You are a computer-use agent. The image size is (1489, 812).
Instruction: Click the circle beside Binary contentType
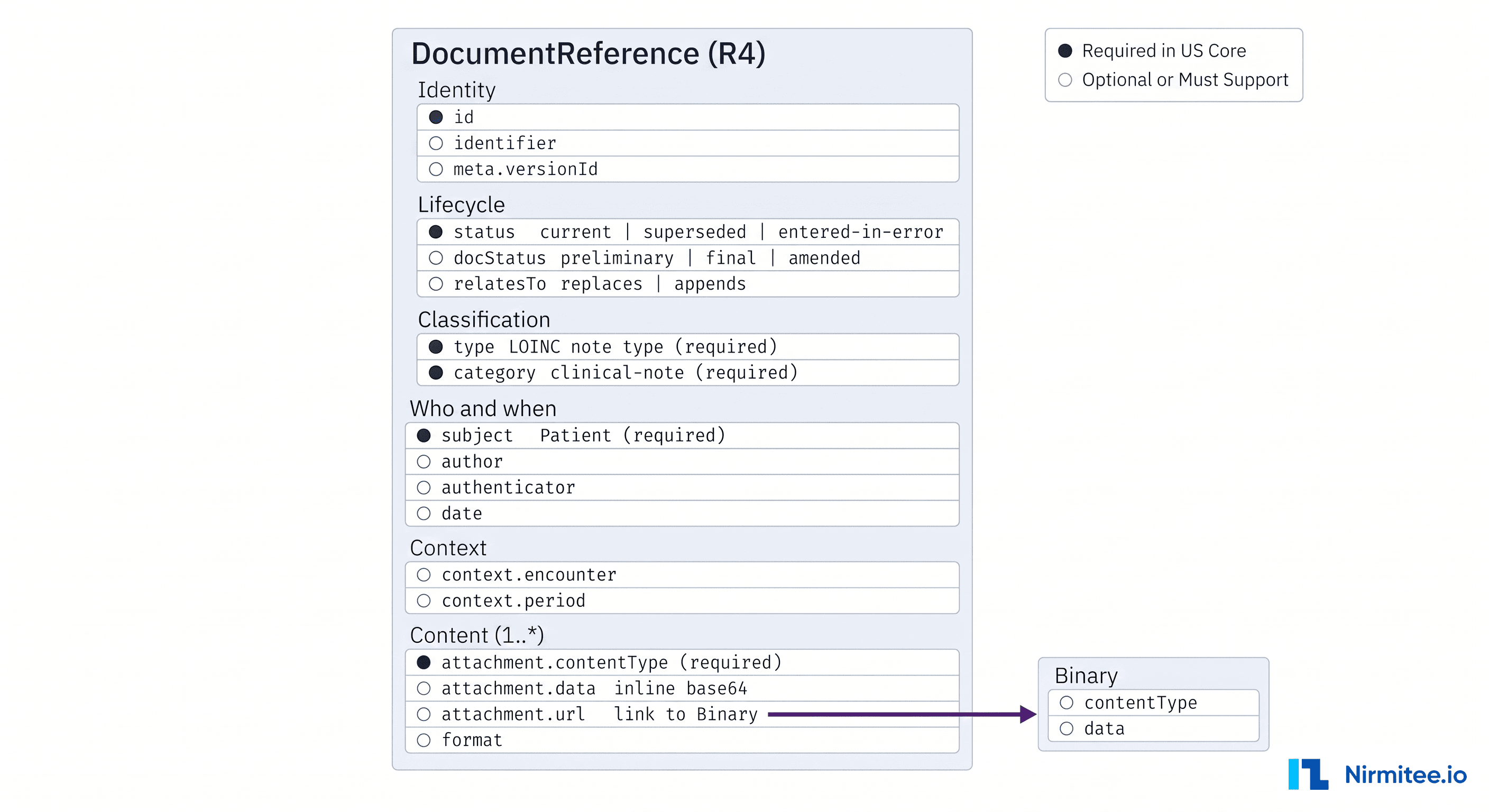point(1067,703)
